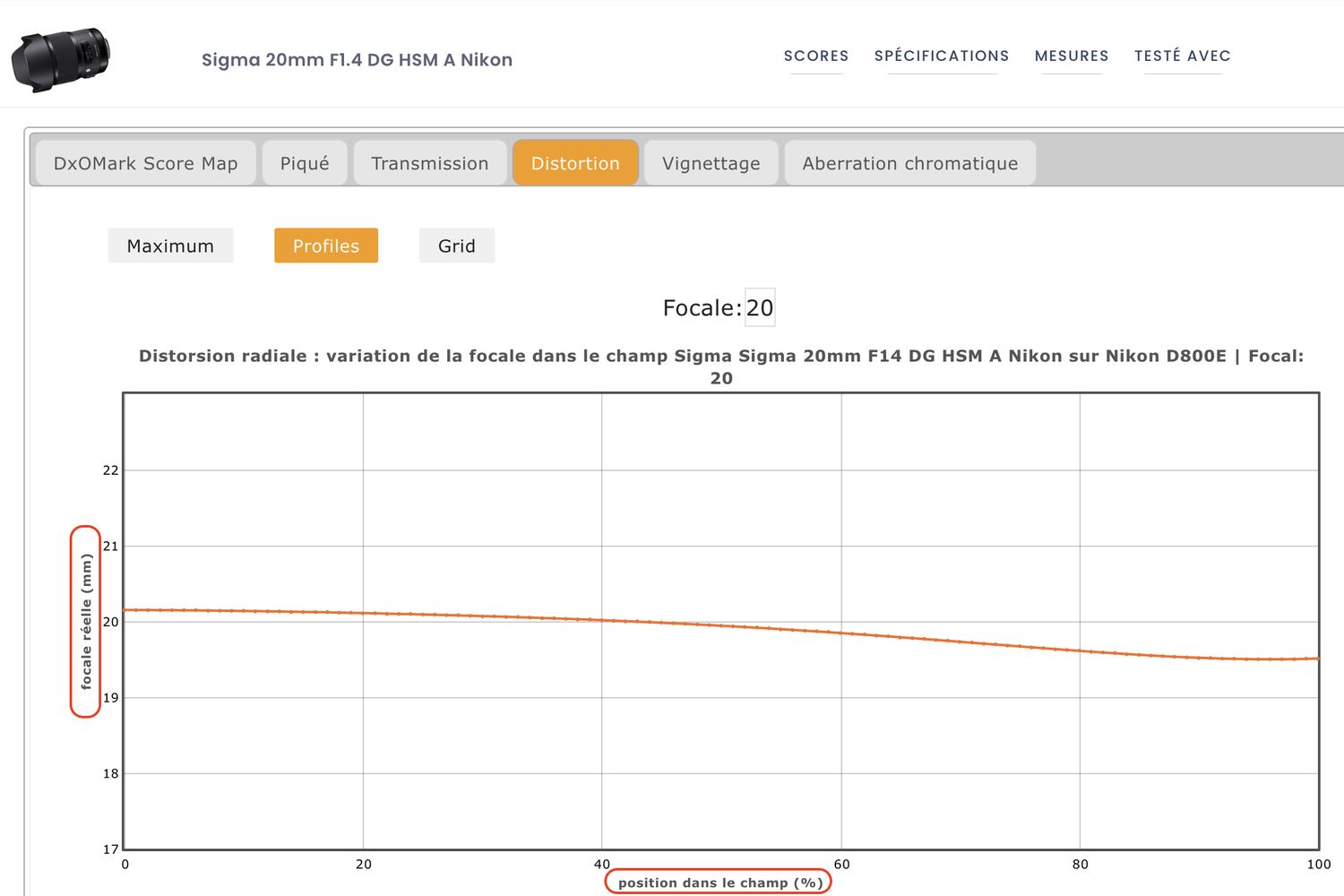Go to the SPÉCIFICATIONS section
The height and width of the screenshot is (896, 1344).
coord(942,56)
